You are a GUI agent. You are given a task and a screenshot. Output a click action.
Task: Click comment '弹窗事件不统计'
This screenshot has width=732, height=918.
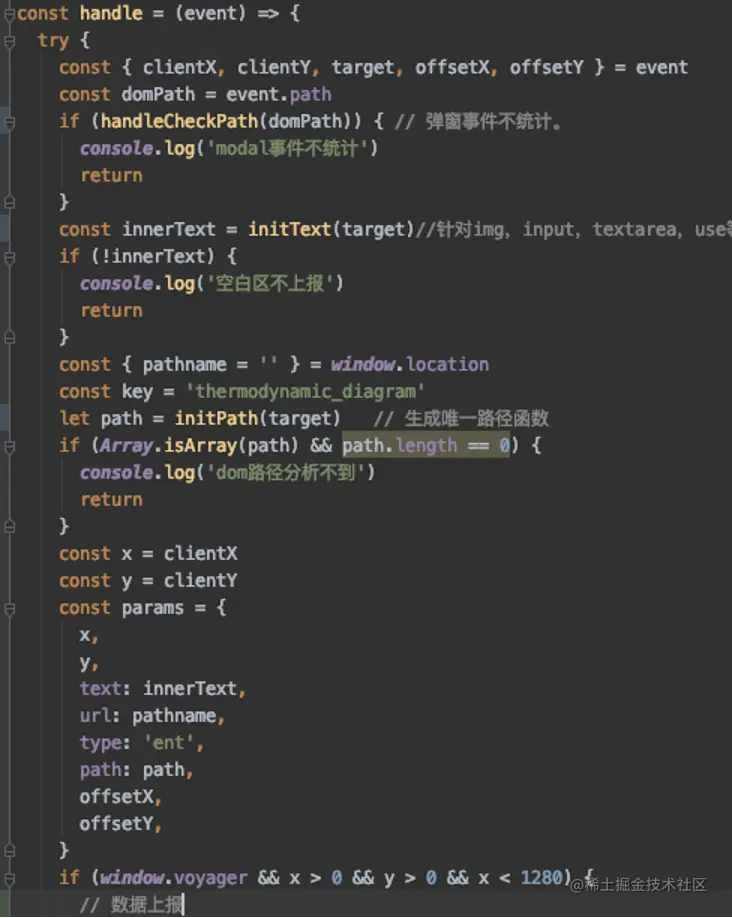tap(488, 122)
